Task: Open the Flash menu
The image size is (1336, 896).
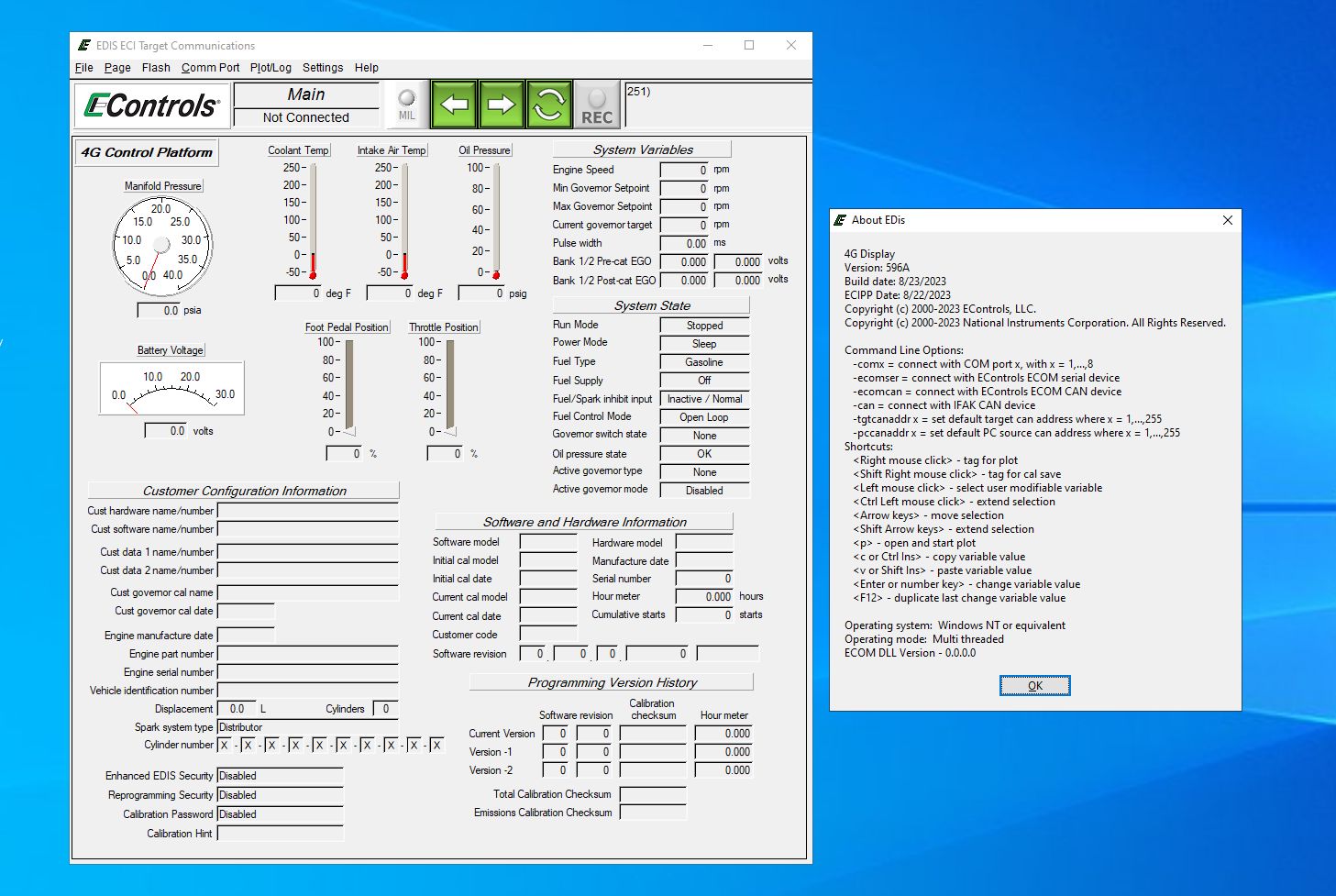Action: (156, 68)
